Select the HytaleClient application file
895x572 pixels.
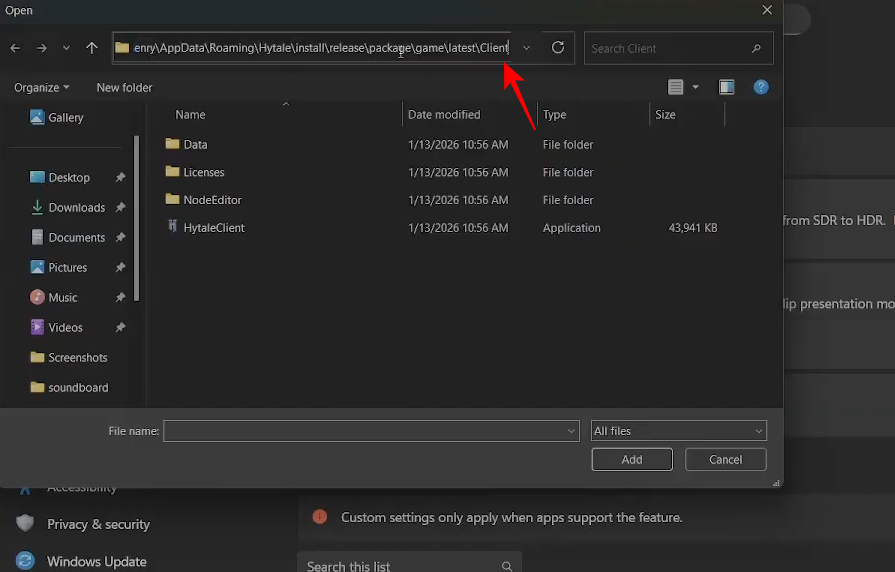pos(213,228)
